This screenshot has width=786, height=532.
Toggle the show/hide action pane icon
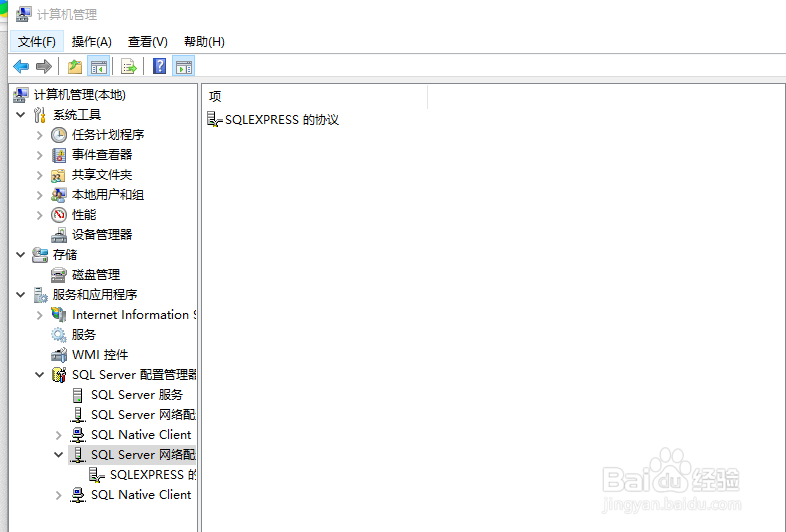(x=183, y=66)
